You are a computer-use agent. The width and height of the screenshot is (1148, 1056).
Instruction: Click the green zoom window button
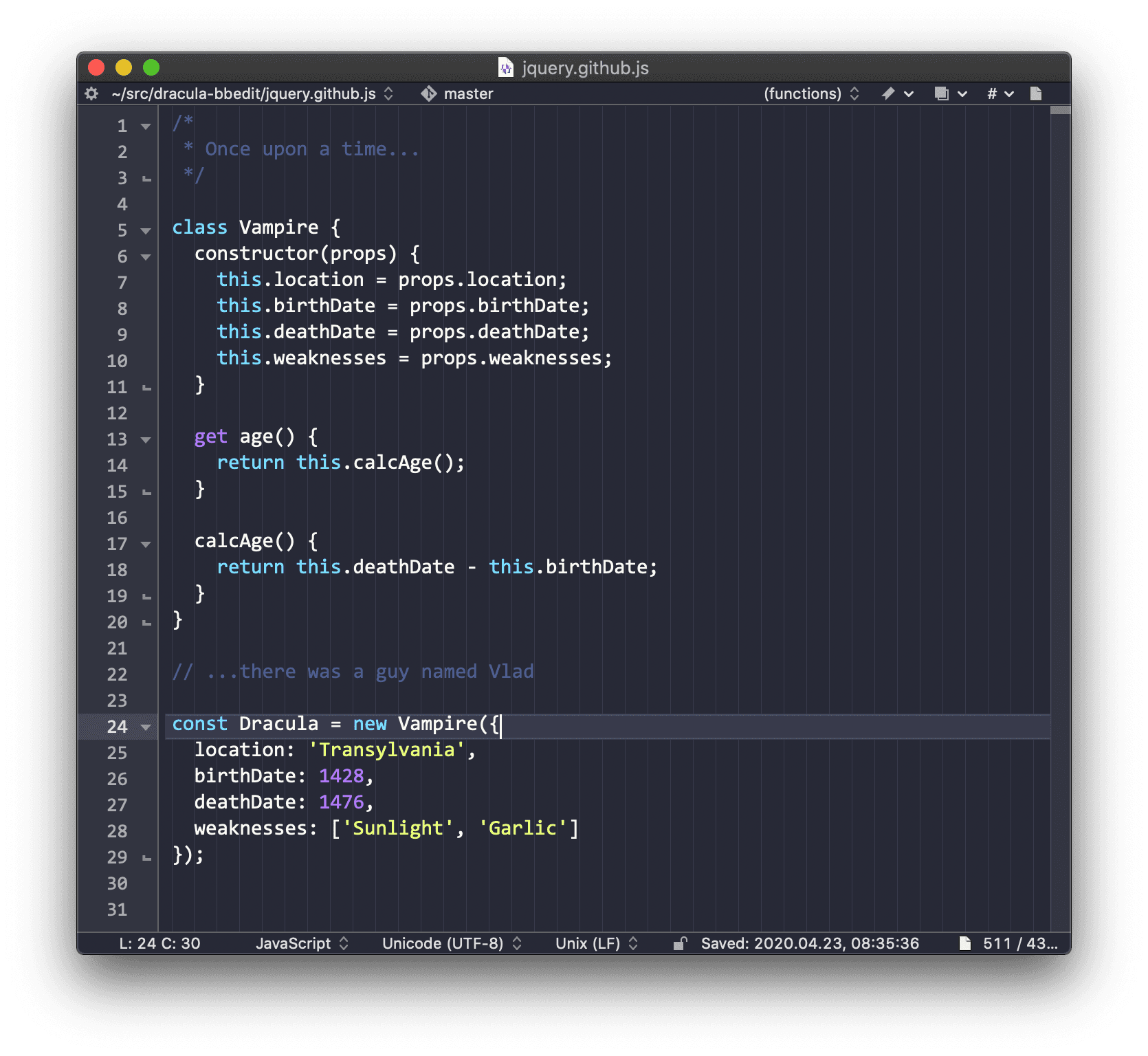click(x=151, y=67)
